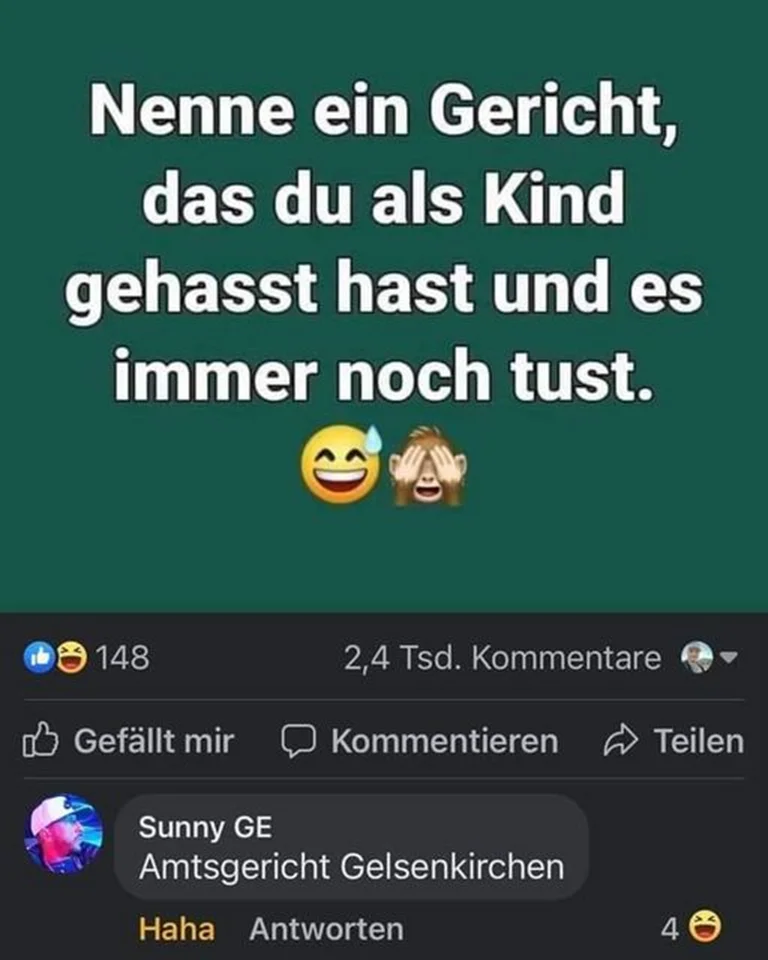Open the 148 reactions count list
The width and height of the screenshot is (768, 960).
[122, 658]
